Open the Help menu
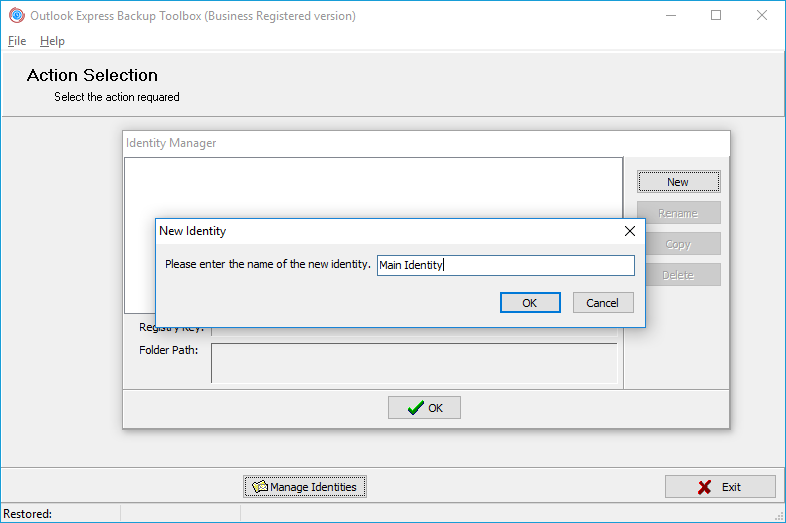This screenshot has width=786, height=523. (52, 41)
